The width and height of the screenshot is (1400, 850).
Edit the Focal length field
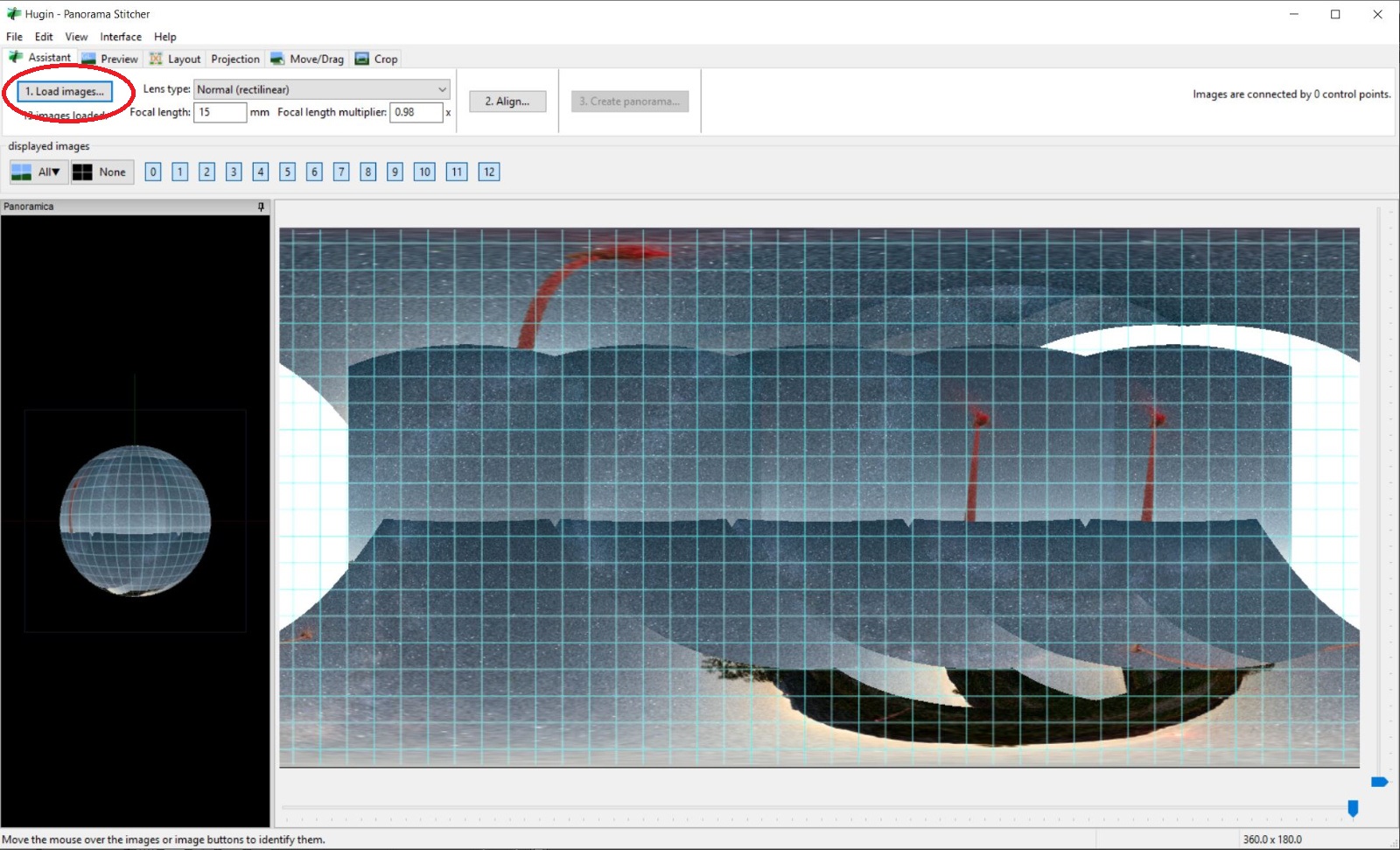pos(220,112)
